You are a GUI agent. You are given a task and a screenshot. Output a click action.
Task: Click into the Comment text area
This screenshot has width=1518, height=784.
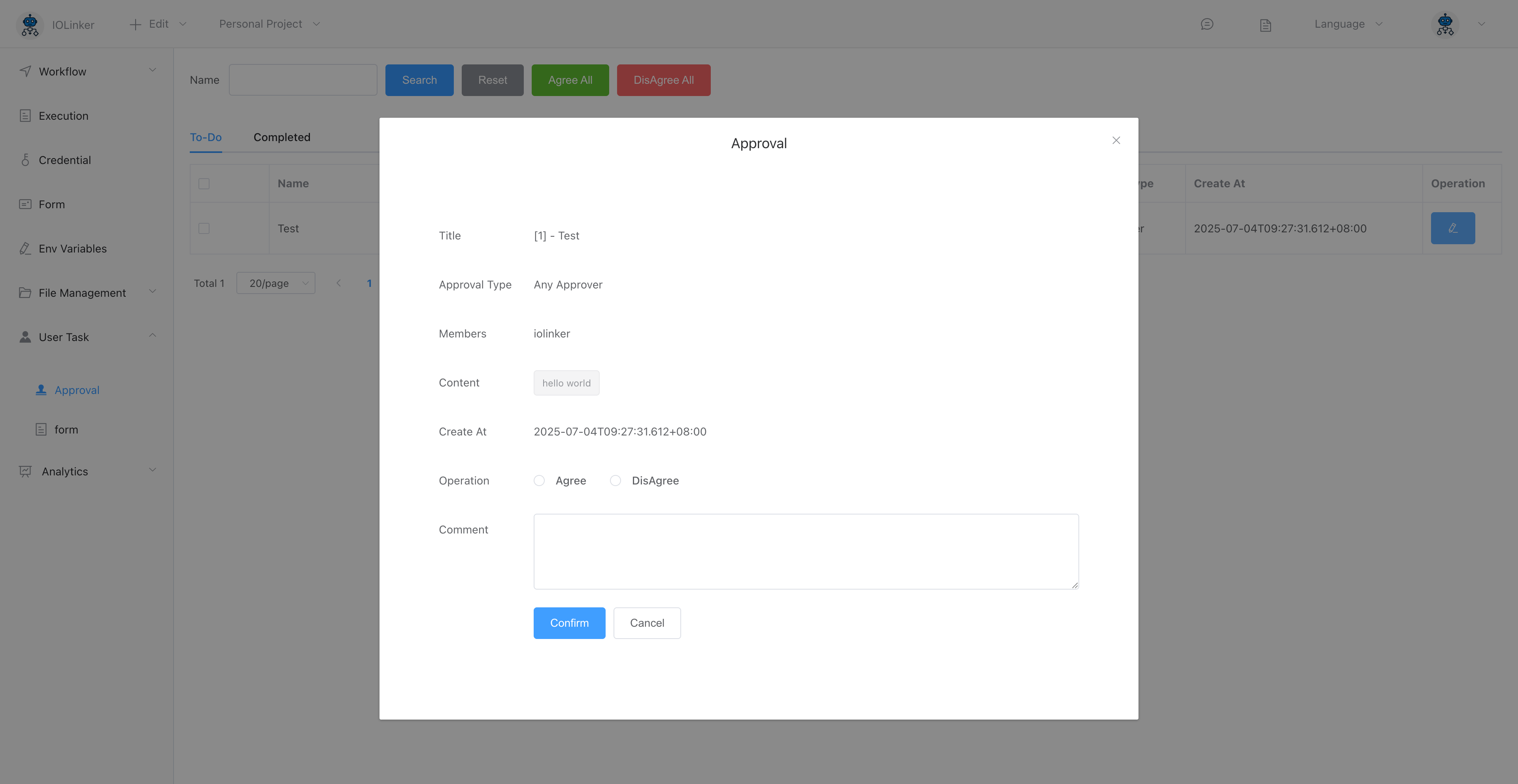click(x=806, y=551)
